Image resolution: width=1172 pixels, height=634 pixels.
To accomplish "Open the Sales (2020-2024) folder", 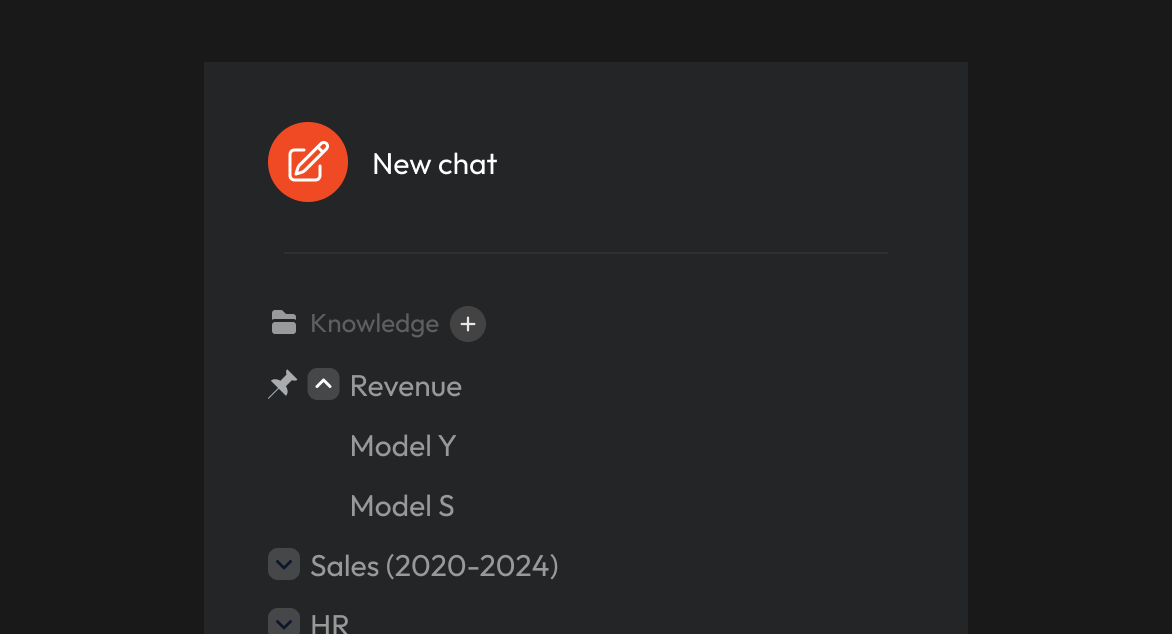I will [434, 566].
